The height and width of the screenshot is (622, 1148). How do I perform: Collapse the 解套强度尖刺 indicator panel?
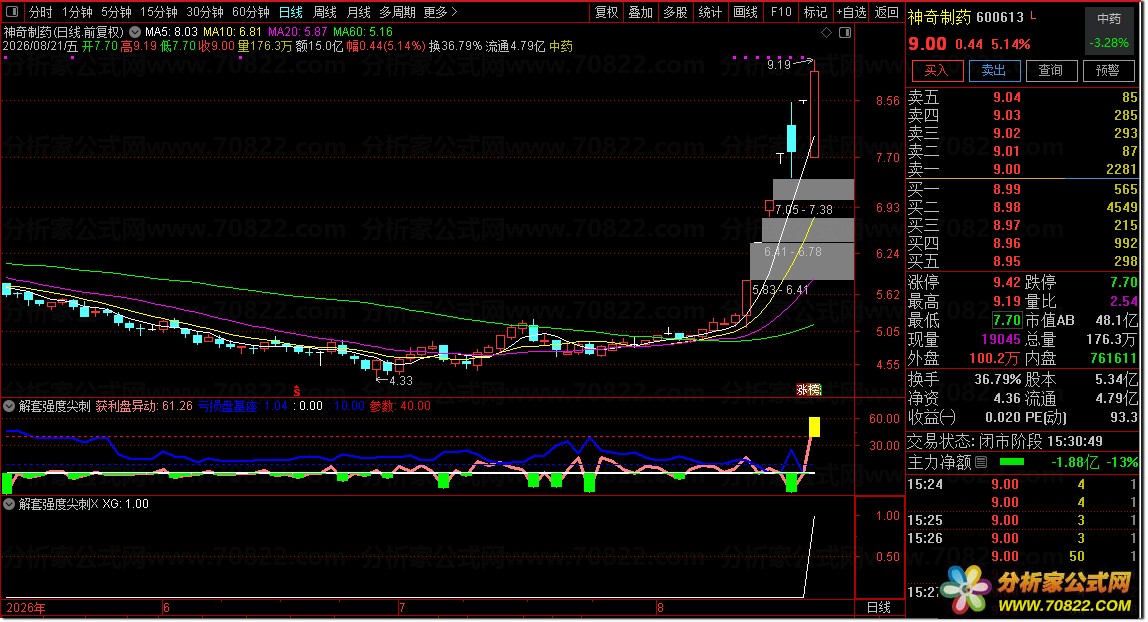tap(10, 406)
